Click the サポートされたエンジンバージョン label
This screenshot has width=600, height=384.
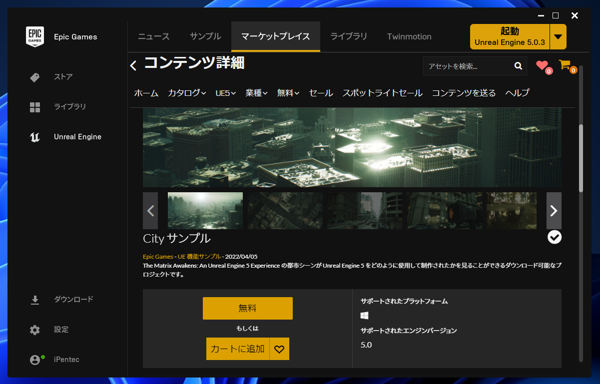[409, 330]
